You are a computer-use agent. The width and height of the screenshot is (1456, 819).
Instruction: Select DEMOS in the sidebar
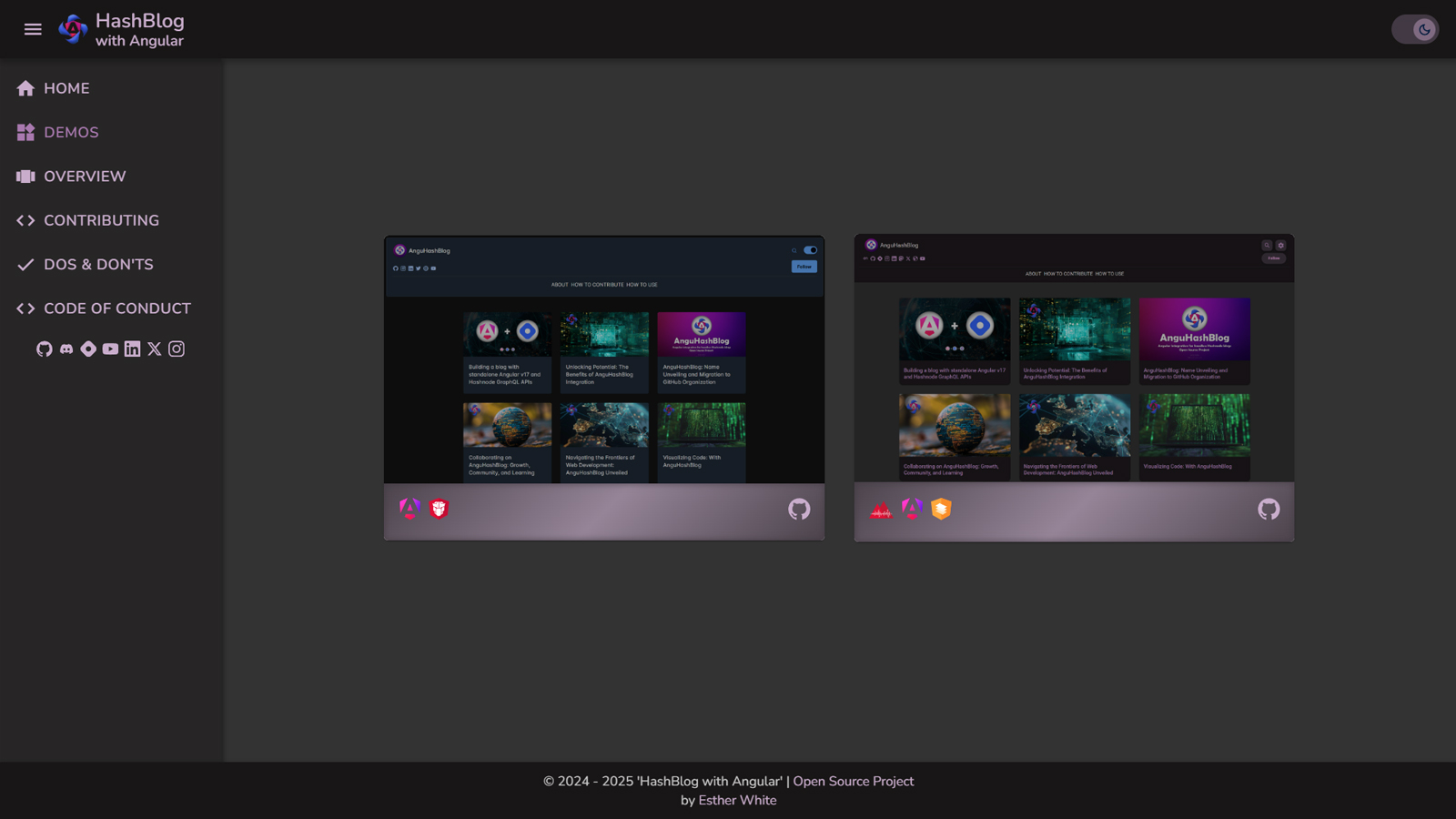(x=71, y=133)
